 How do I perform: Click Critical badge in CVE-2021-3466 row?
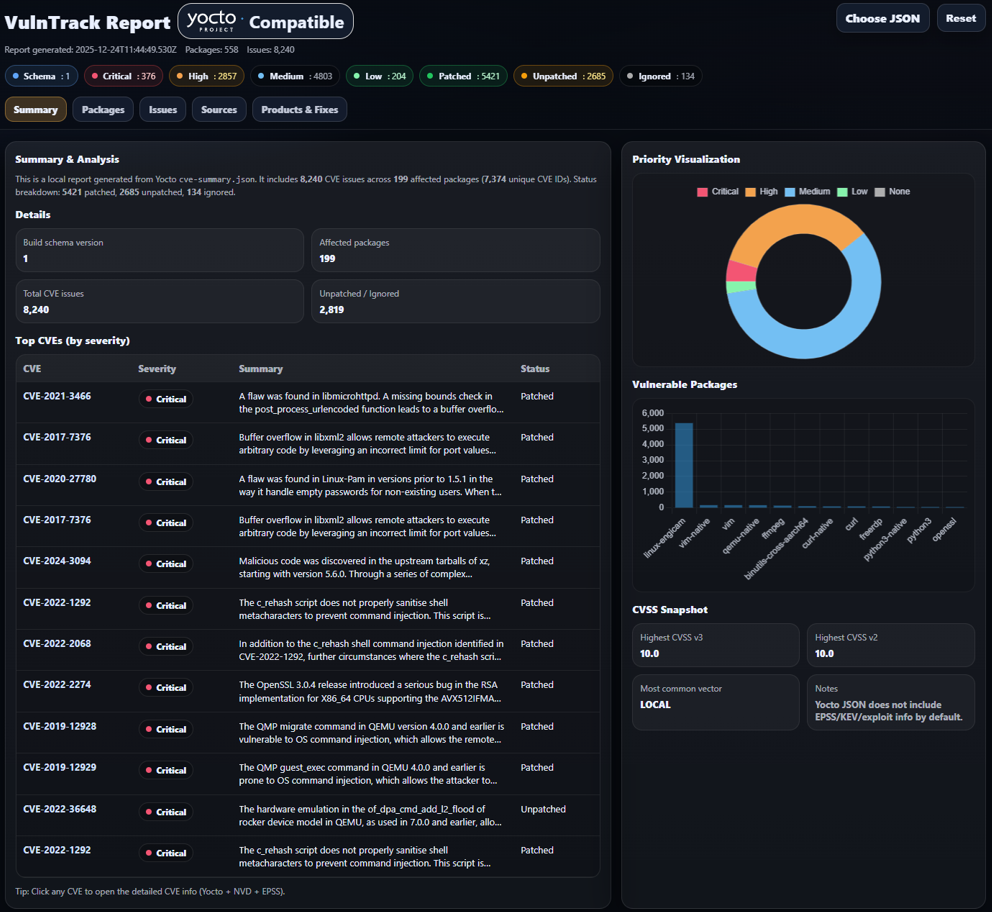(x=166, y=399)
